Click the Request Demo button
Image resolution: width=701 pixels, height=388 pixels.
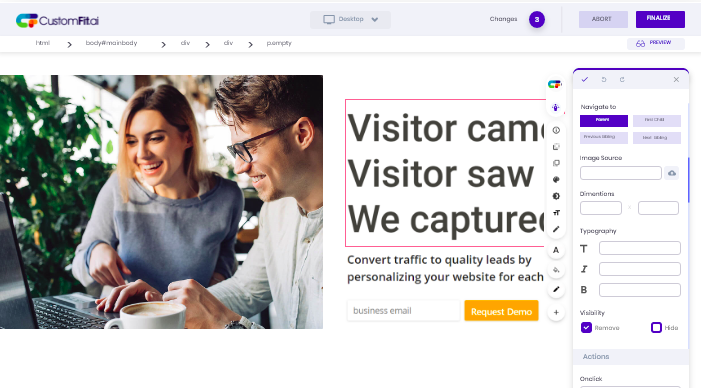pyautogui.click(x=501, y=311)
